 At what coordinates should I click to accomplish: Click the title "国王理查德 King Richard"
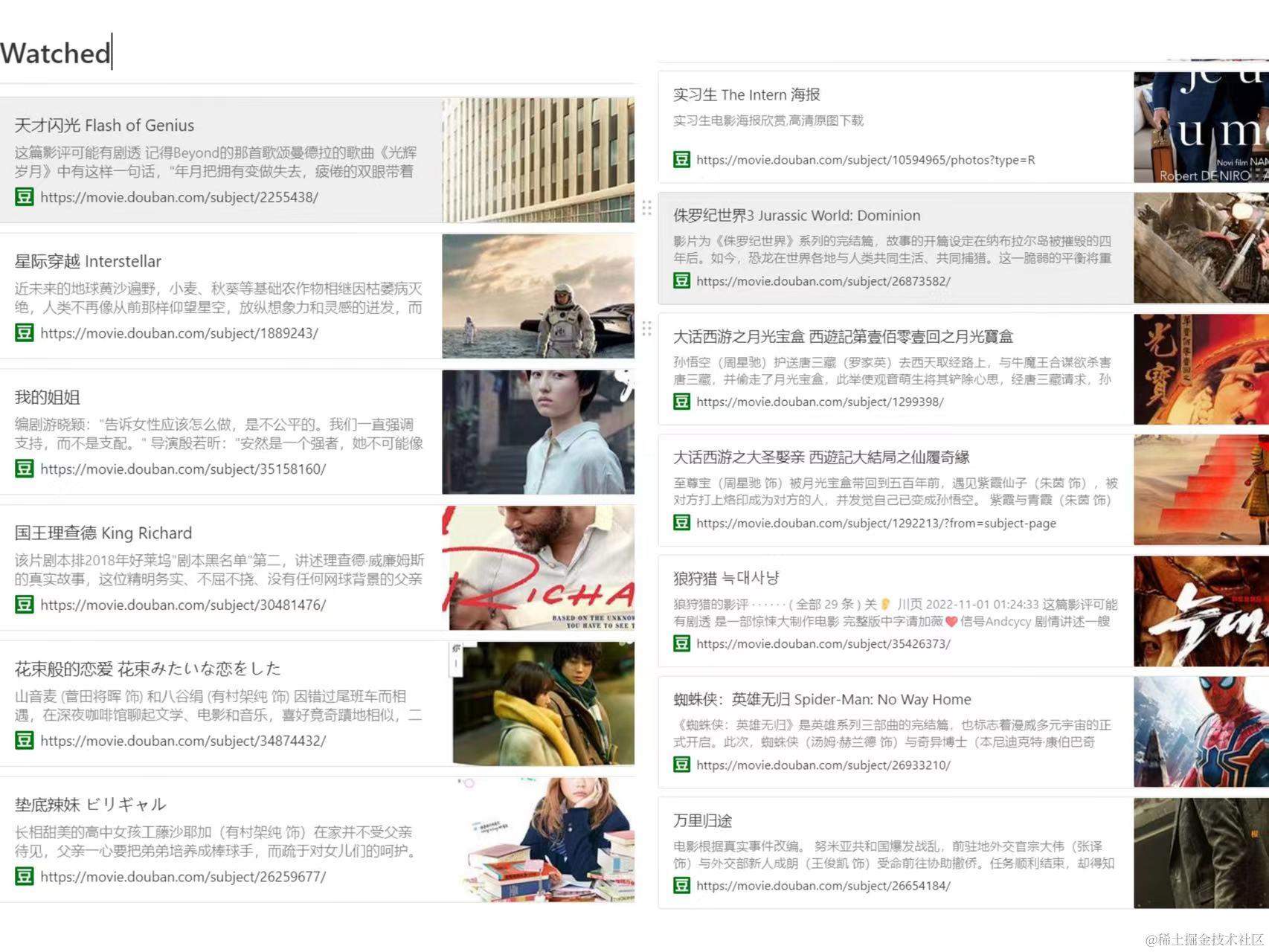(103, 533)
